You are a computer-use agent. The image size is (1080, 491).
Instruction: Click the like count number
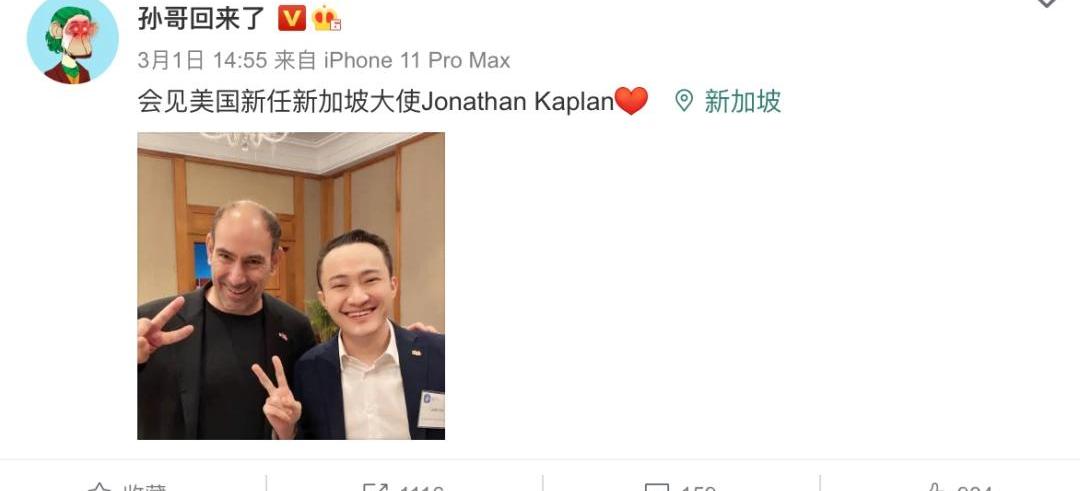tap(974, 488)
